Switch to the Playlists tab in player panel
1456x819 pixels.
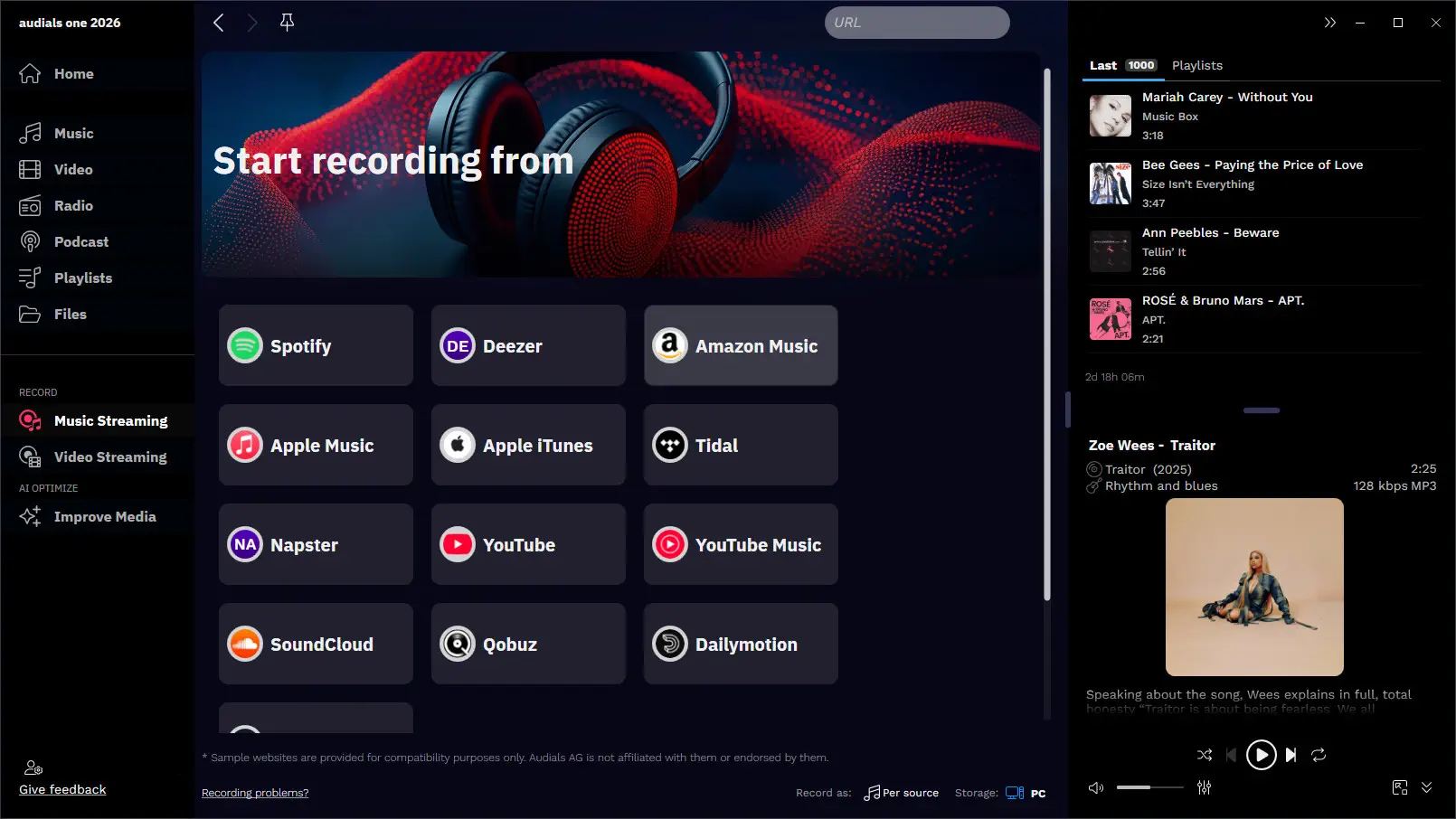(1197, 65)
